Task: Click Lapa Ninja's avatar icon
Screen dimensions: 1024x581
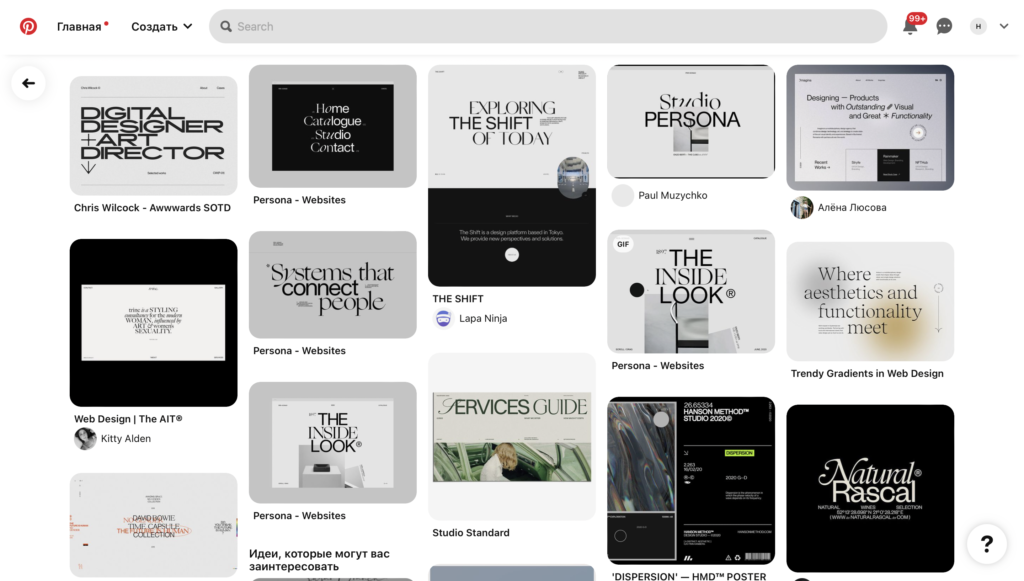Action: pos(443,319)
